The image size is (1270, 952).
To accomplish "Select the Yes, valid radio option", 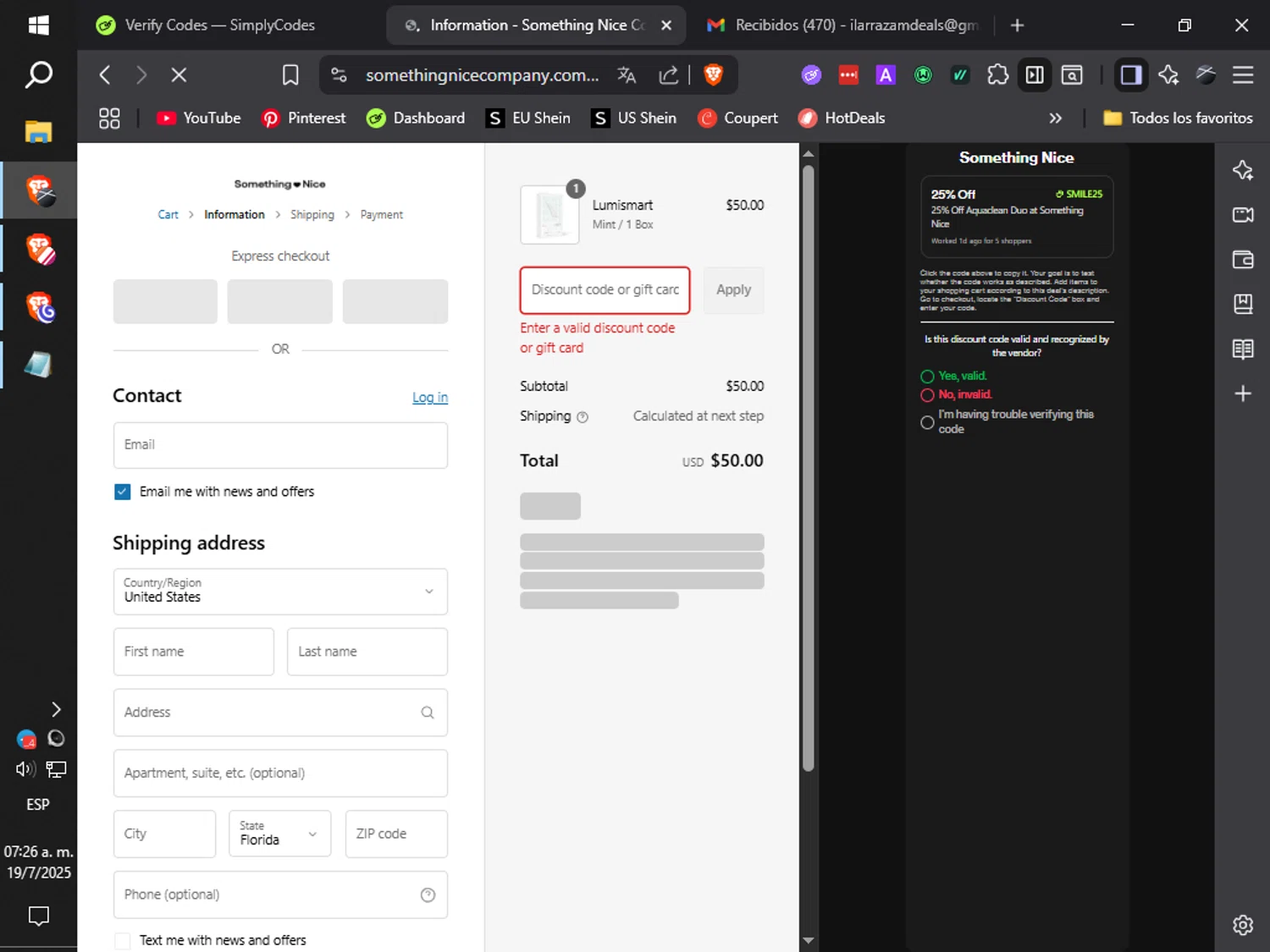I will (927, 377).
